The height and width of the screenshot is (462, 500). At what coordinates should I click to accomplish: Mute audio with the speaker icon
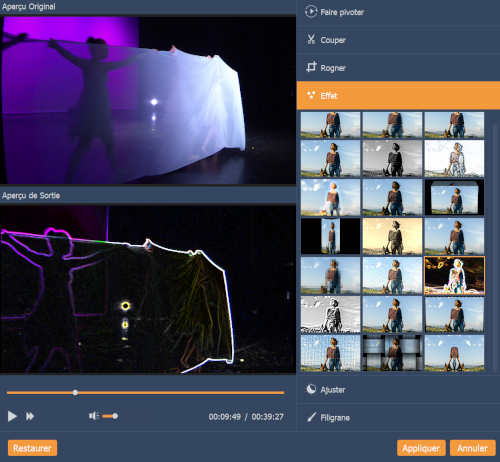94,416
